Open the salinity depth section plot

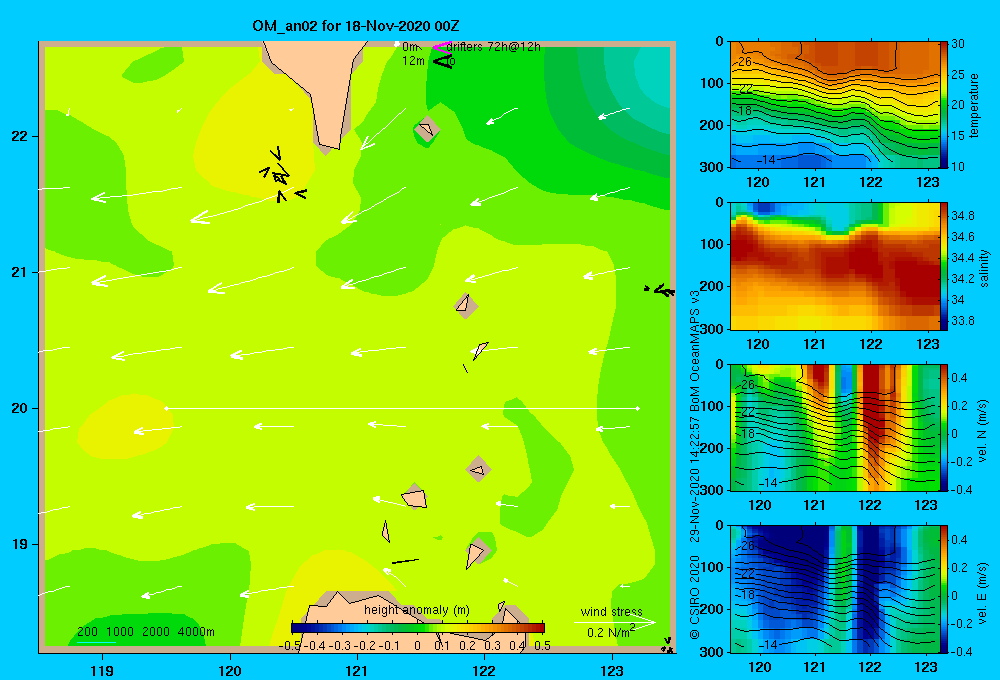click(x=835, y=267)
